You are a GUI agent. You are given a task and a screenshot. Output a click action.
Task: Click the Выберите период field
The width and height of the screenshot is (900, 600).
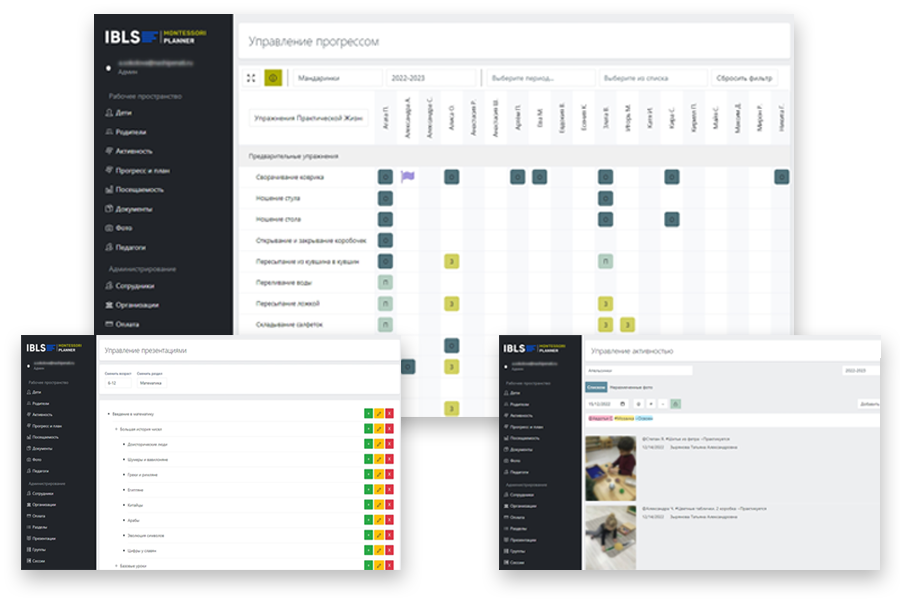click(x=541, y=78)
